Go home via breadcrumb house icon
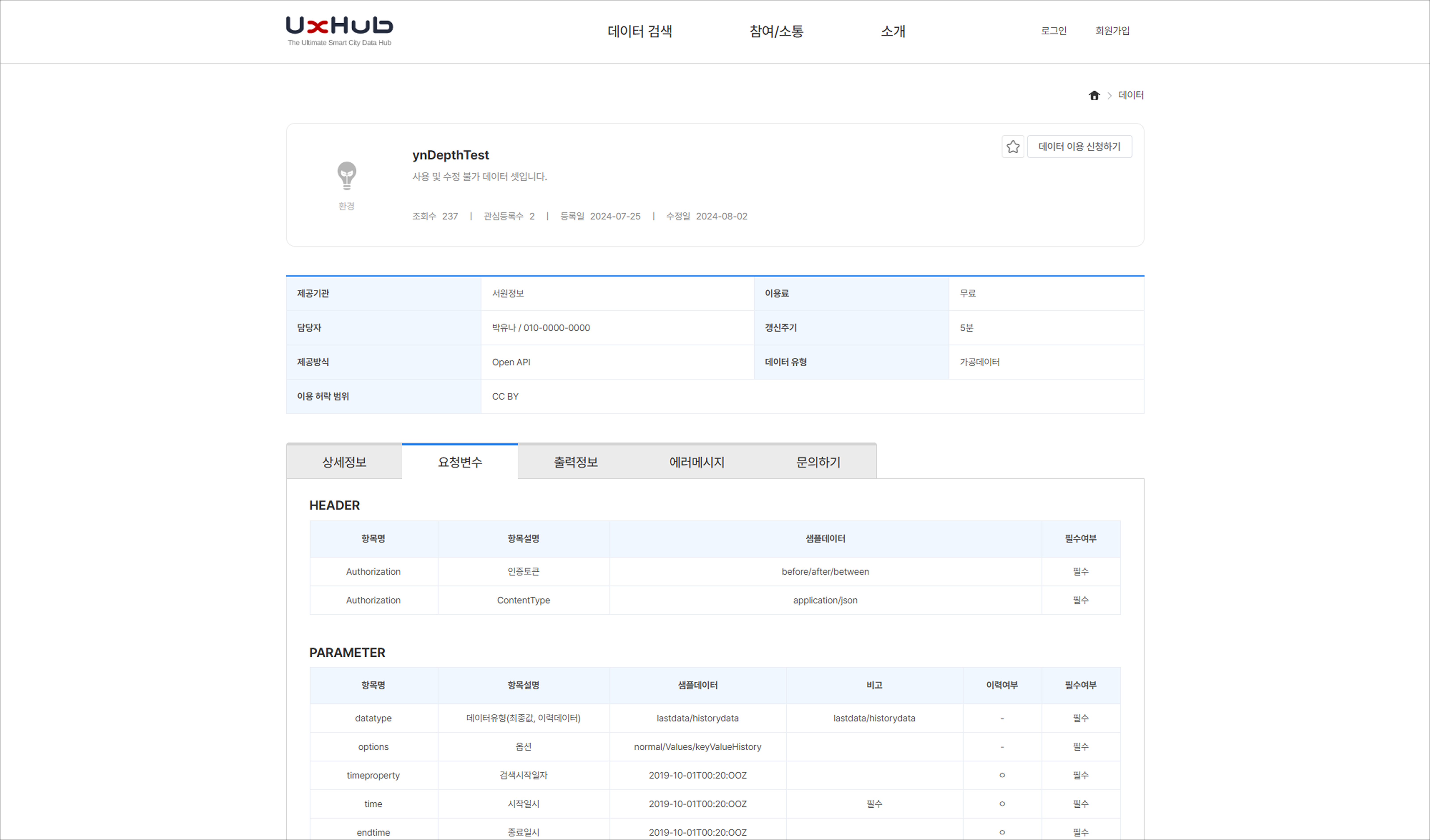 pos(1094,95)
